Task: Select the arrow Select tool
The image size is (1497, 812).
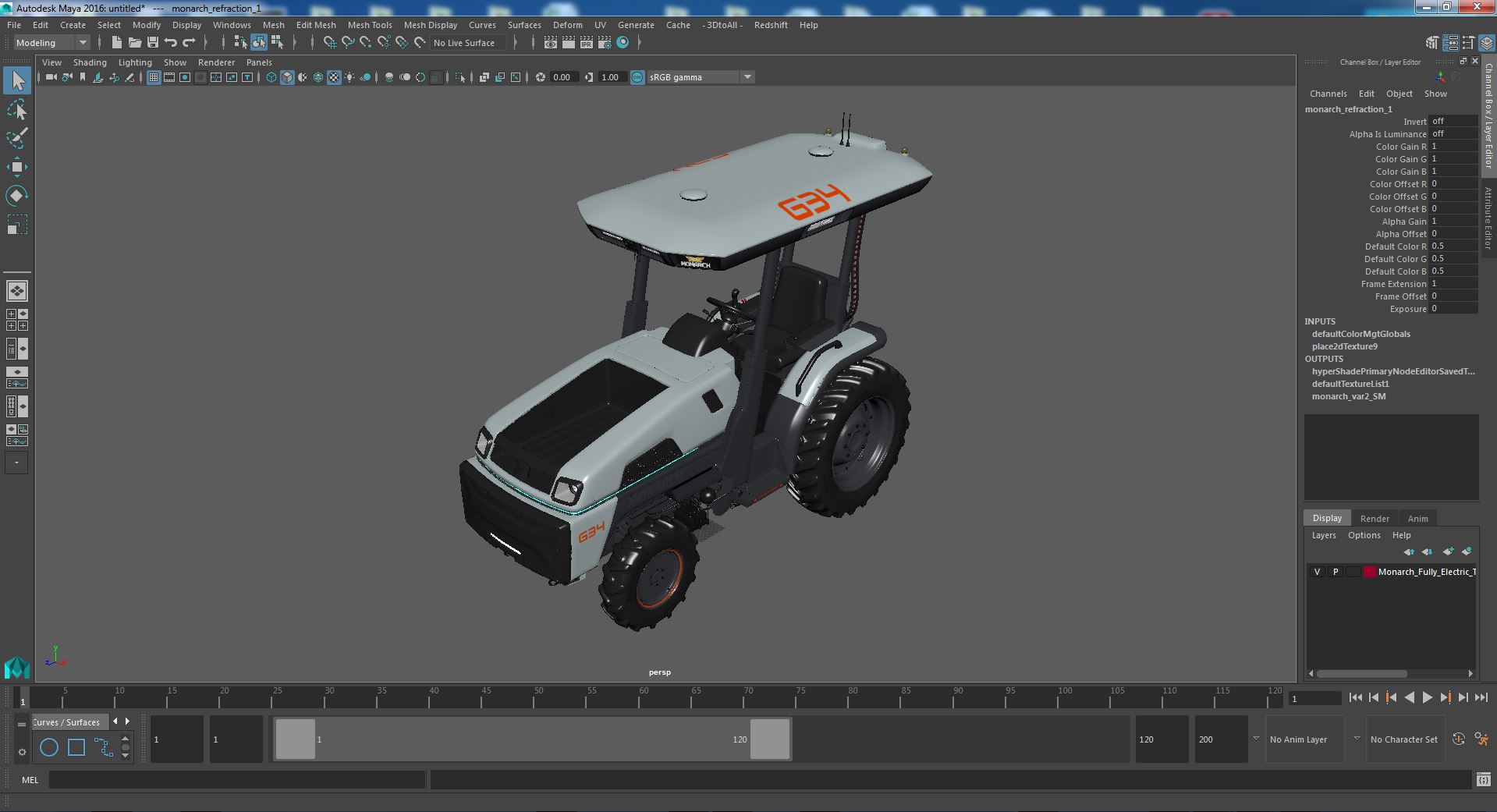Action: (x=17, y=80)
